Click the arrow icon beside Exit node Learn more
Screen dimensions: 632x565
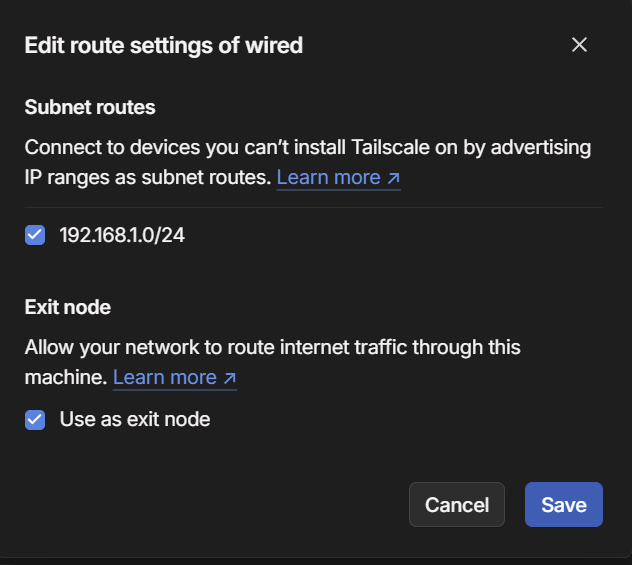pyautogui.click(x=229, y=378)
